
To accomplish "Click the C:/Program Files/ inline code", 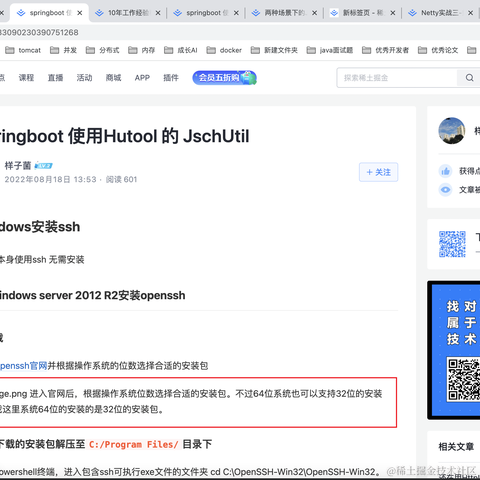I will [134, 444].
